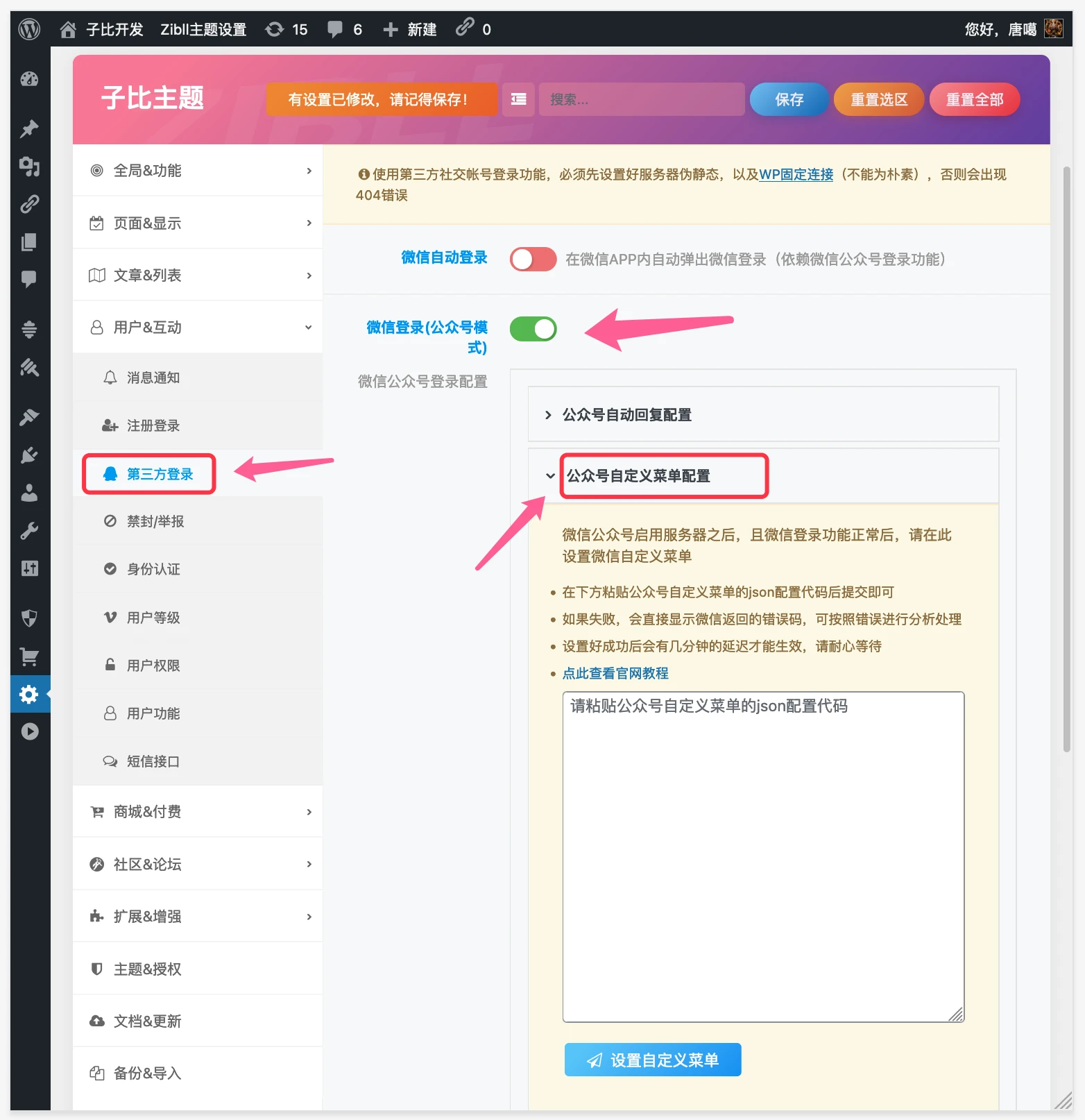This screenshot has height=1120, width=1085.
Task: Open 备份&导入 menu item
Action: tap(198, 1074)
